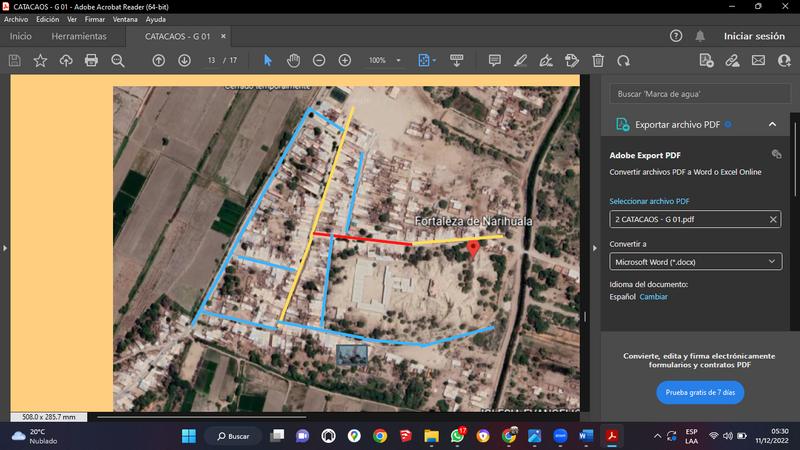Open the Firmar menu

click(x=95, y=19)
